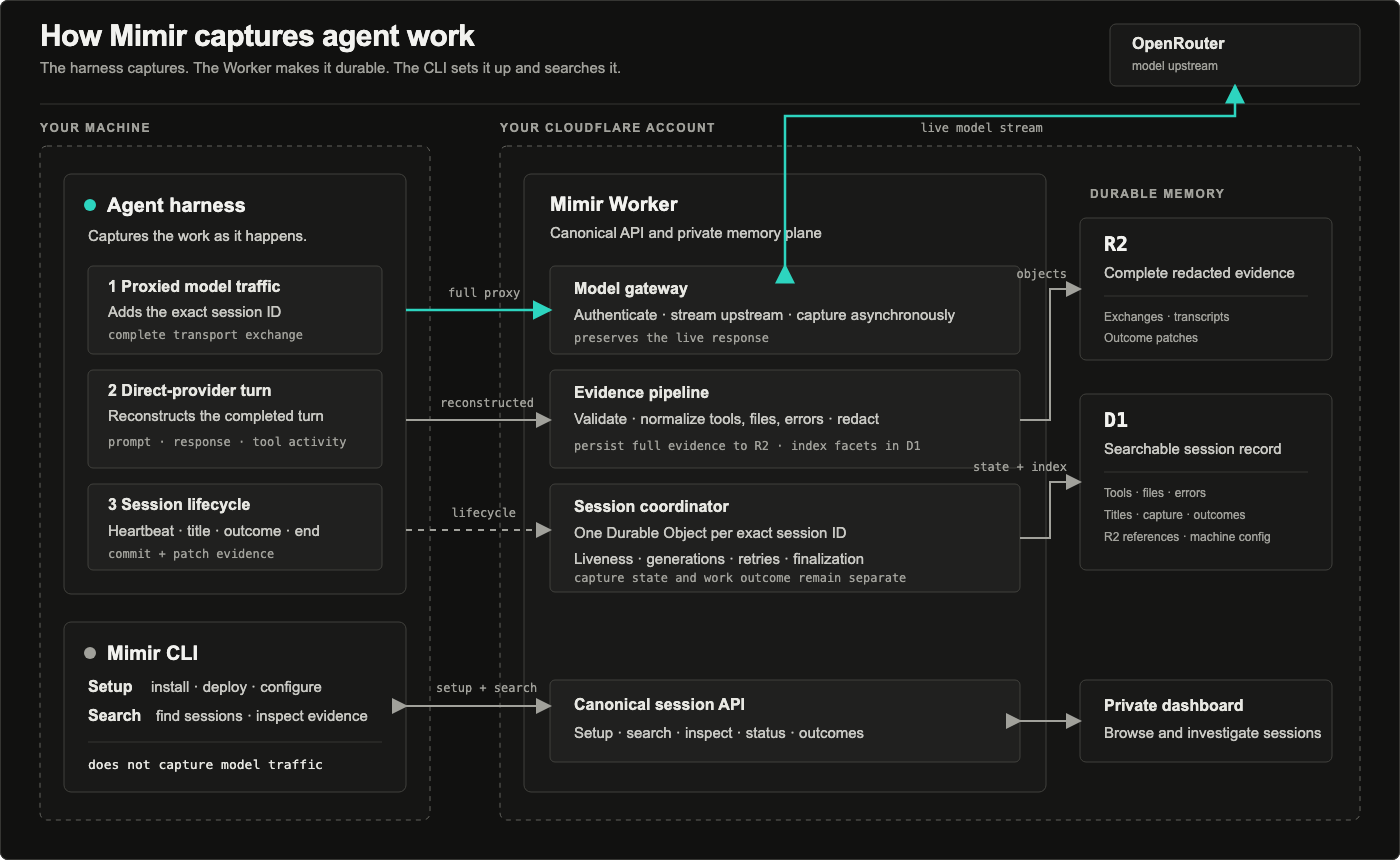Click 'R2 references · machine config' text
The width and height of the screenshot is (1400, 860).
[x=1187, y=537]
